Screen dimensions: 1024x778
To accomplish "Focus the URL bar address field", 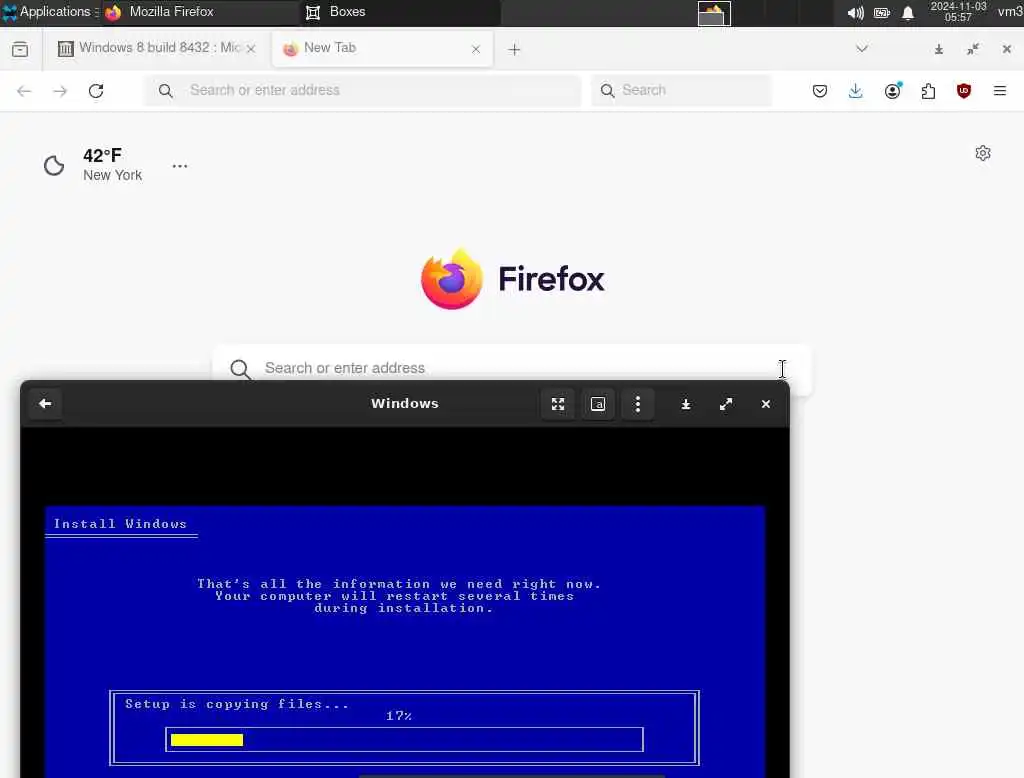I will click(x=362, y=90).
